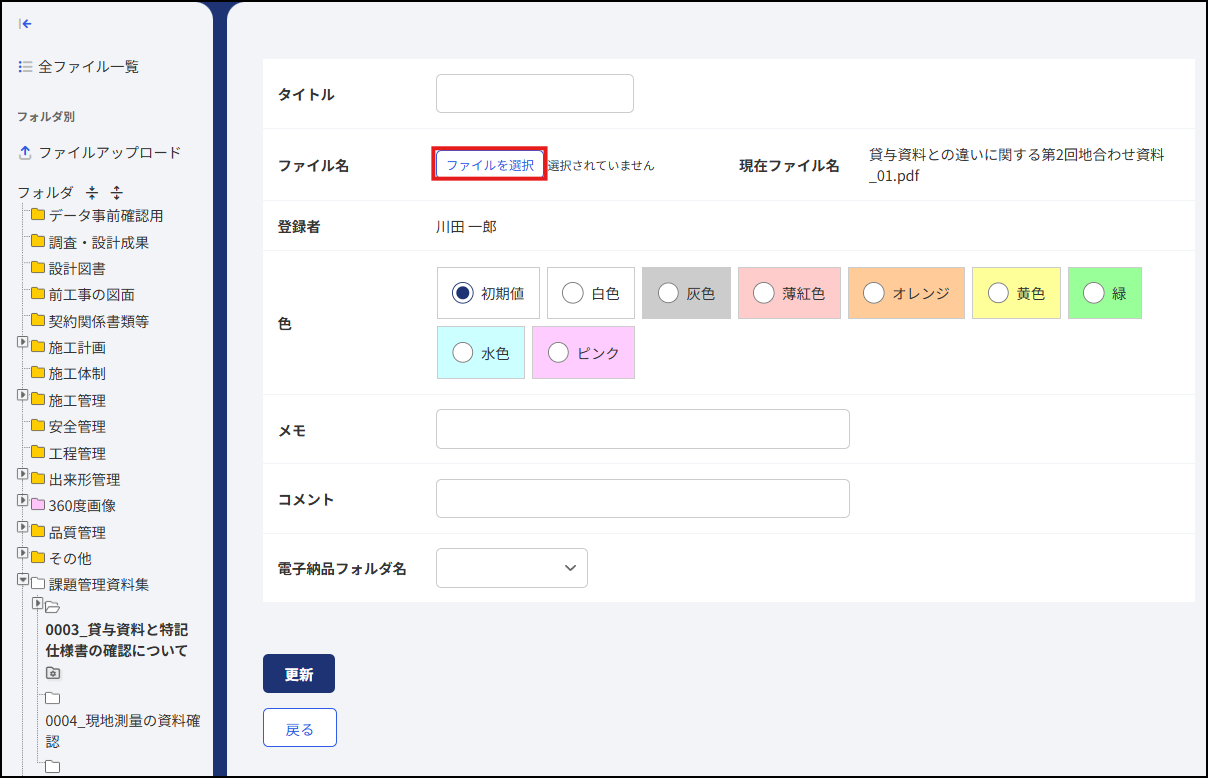Click the 工程管理 folder icon
The image size is (1208, 778).
pos(38,452)
